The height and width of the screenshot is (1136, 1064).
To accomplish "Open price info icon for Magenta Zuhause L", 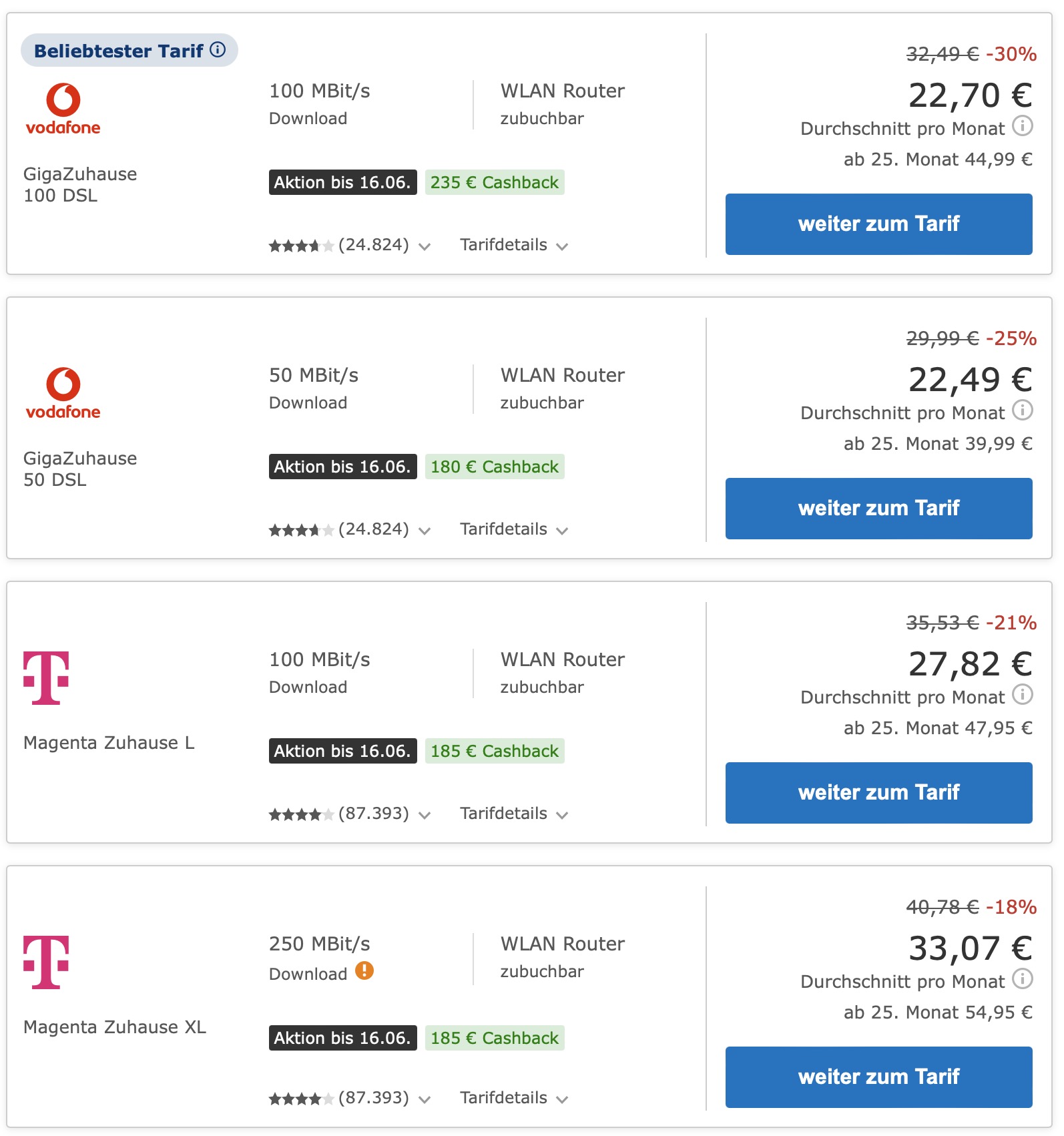I will 1022,694.
